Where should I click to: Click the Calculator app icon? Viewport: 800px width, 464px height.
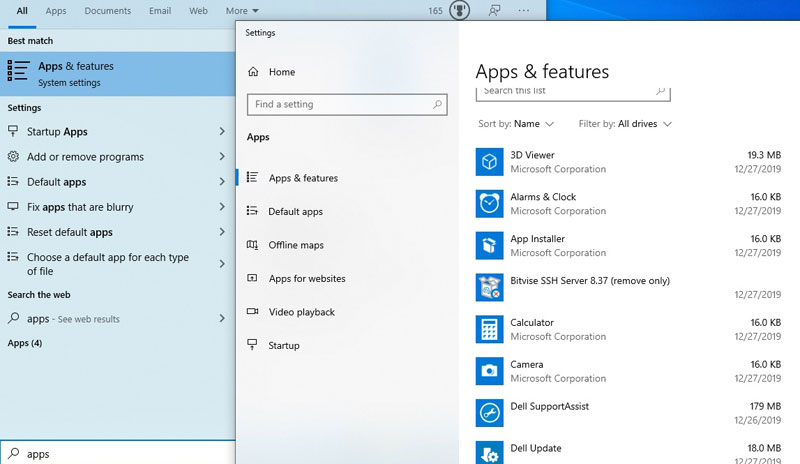coord(489,329)
